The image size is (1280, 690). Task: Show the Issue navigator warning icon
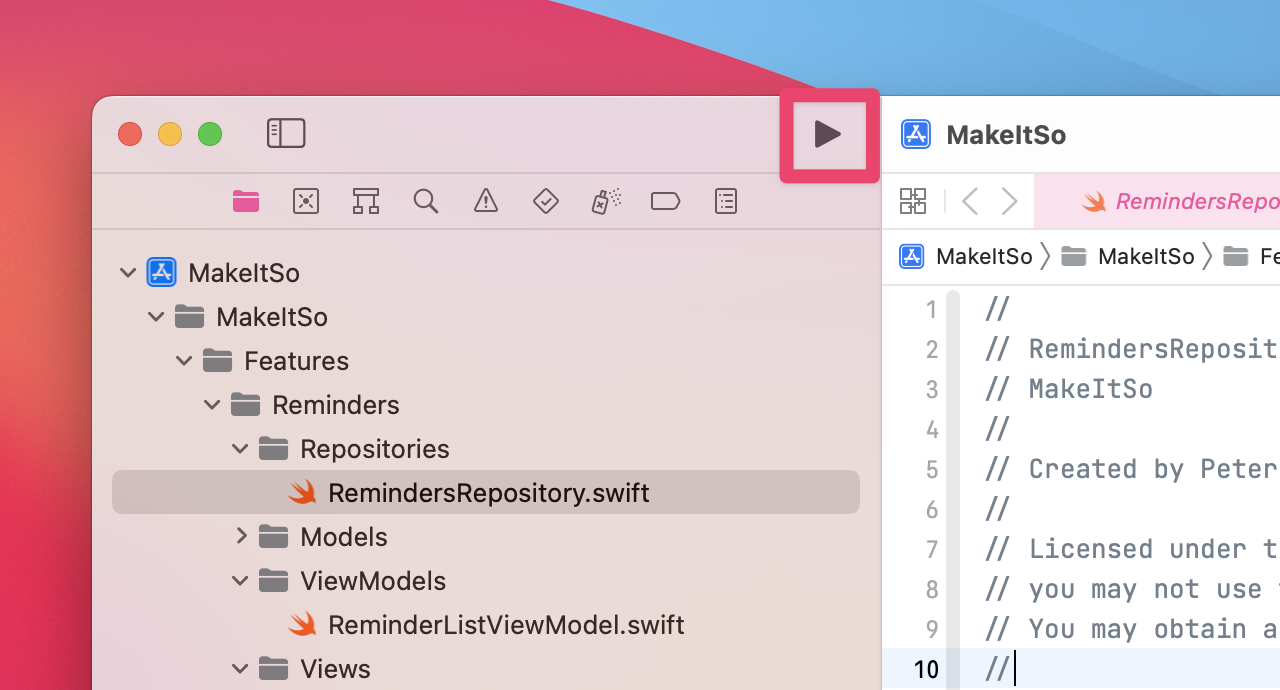[486, 201]
